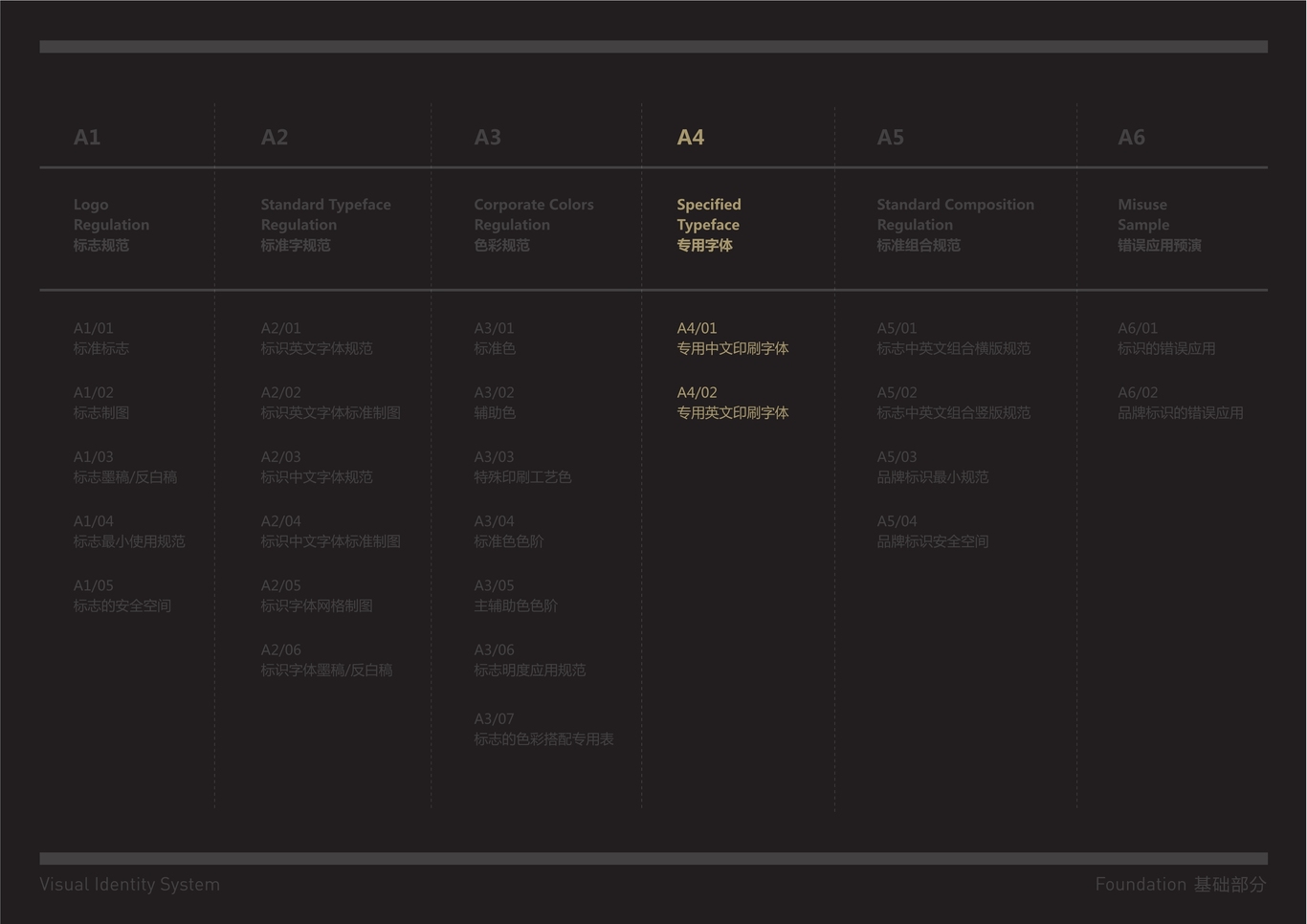
Task: Click the Specified Typeface title
Action: pos(709,225)
